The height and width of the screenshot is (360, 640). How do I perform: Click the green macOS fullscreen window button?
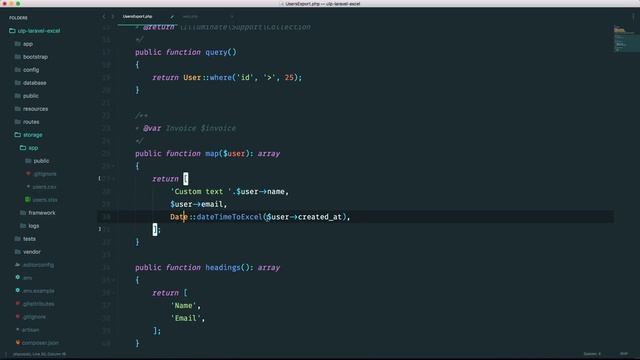tap(18, 4)
